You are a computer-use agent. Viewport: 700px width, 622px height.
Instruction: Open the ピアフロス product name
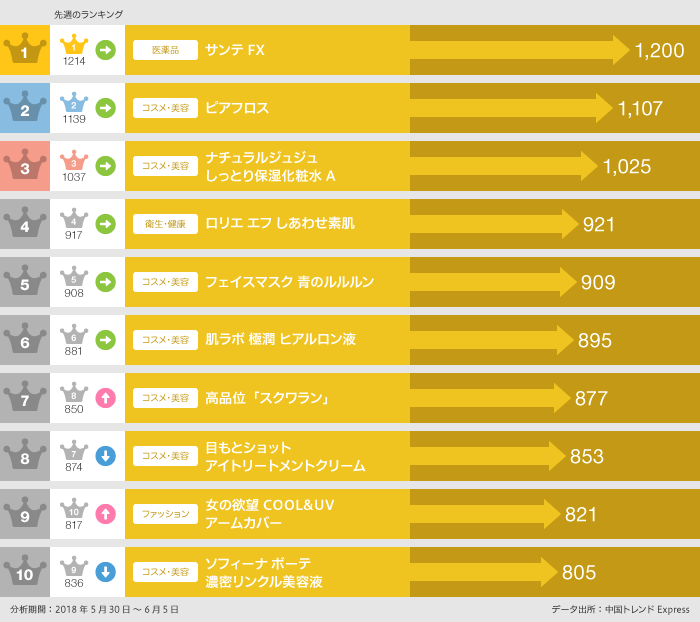[237, 108]
